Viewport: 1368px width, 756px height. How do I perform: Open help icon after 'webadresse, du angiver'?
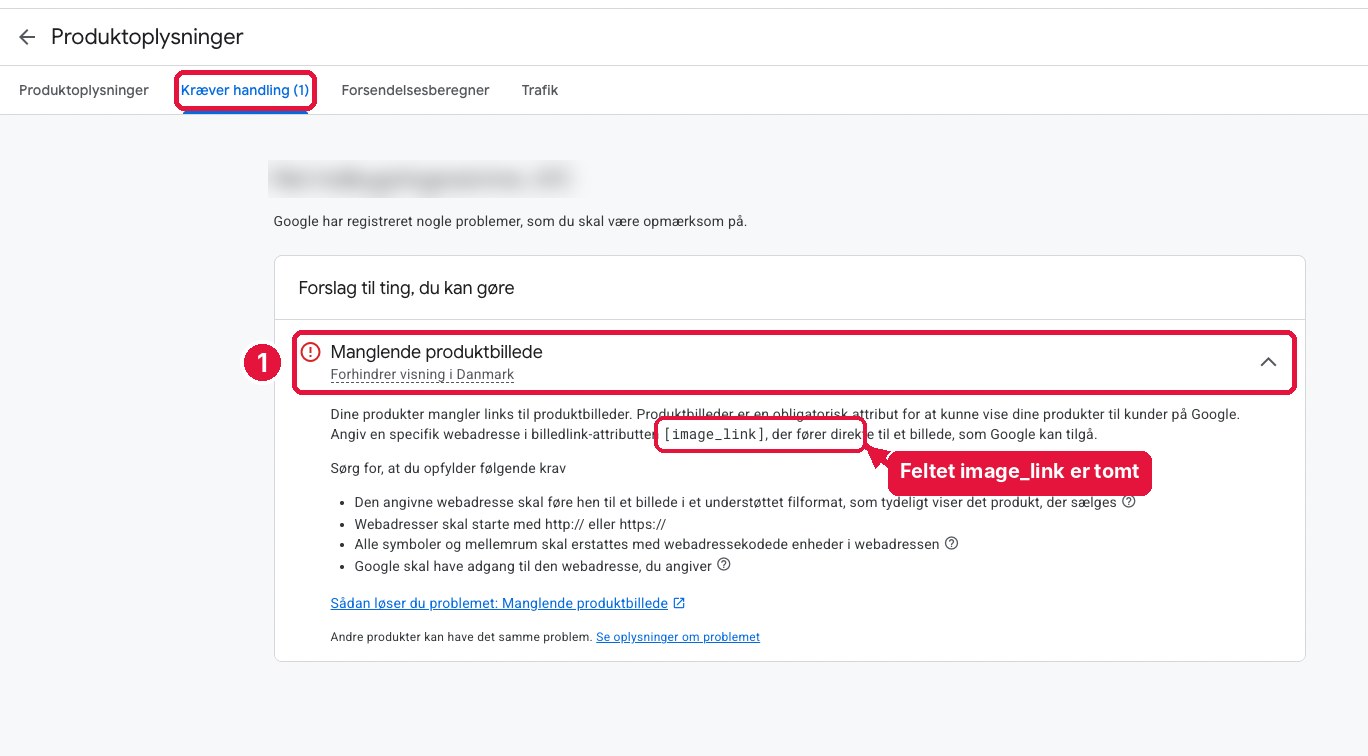tap(724, 565)
